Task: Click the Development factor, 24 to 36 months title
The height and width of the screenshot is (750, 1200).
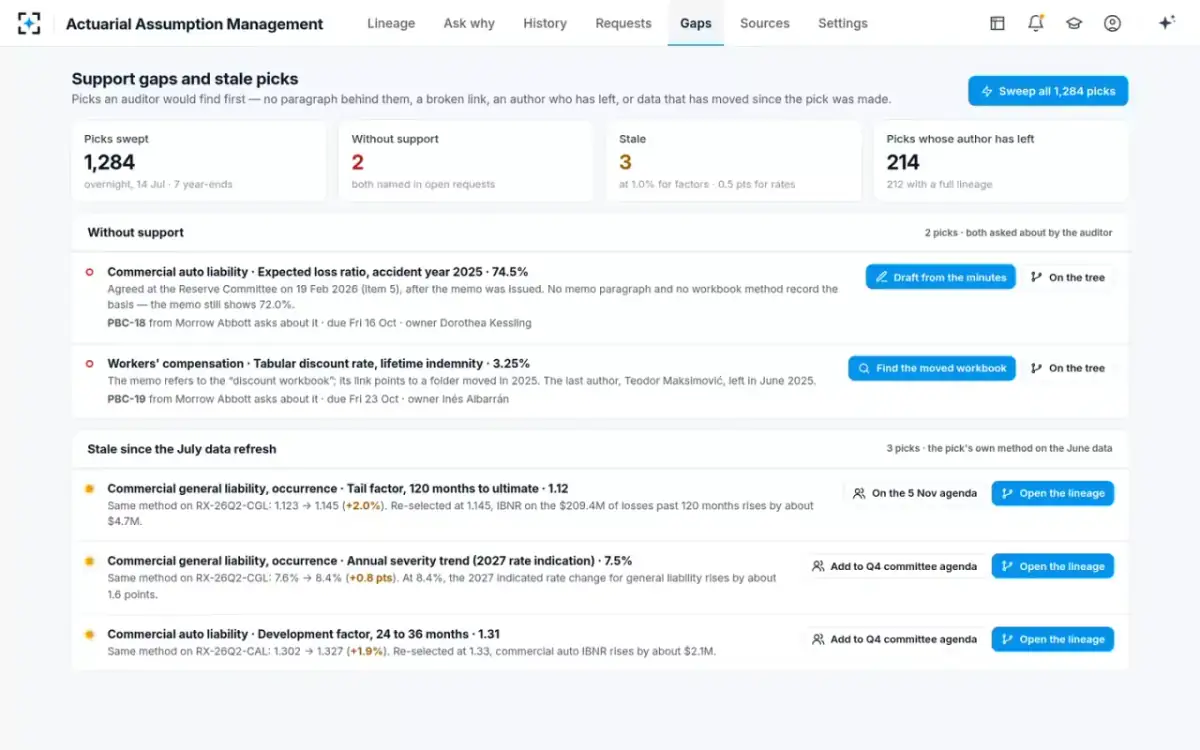Action: pyautogui.click(x=303, y=634)
